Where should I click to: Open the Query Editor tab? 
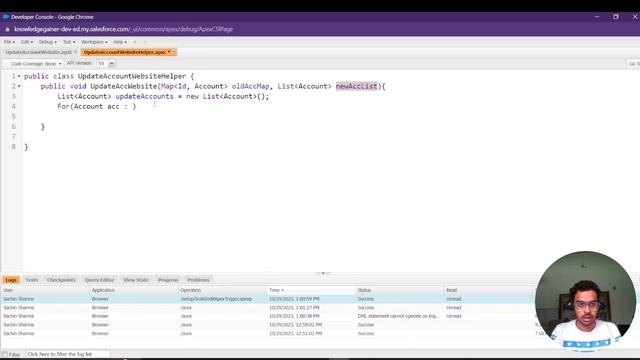pyautogui.click(x=100, y=280)
